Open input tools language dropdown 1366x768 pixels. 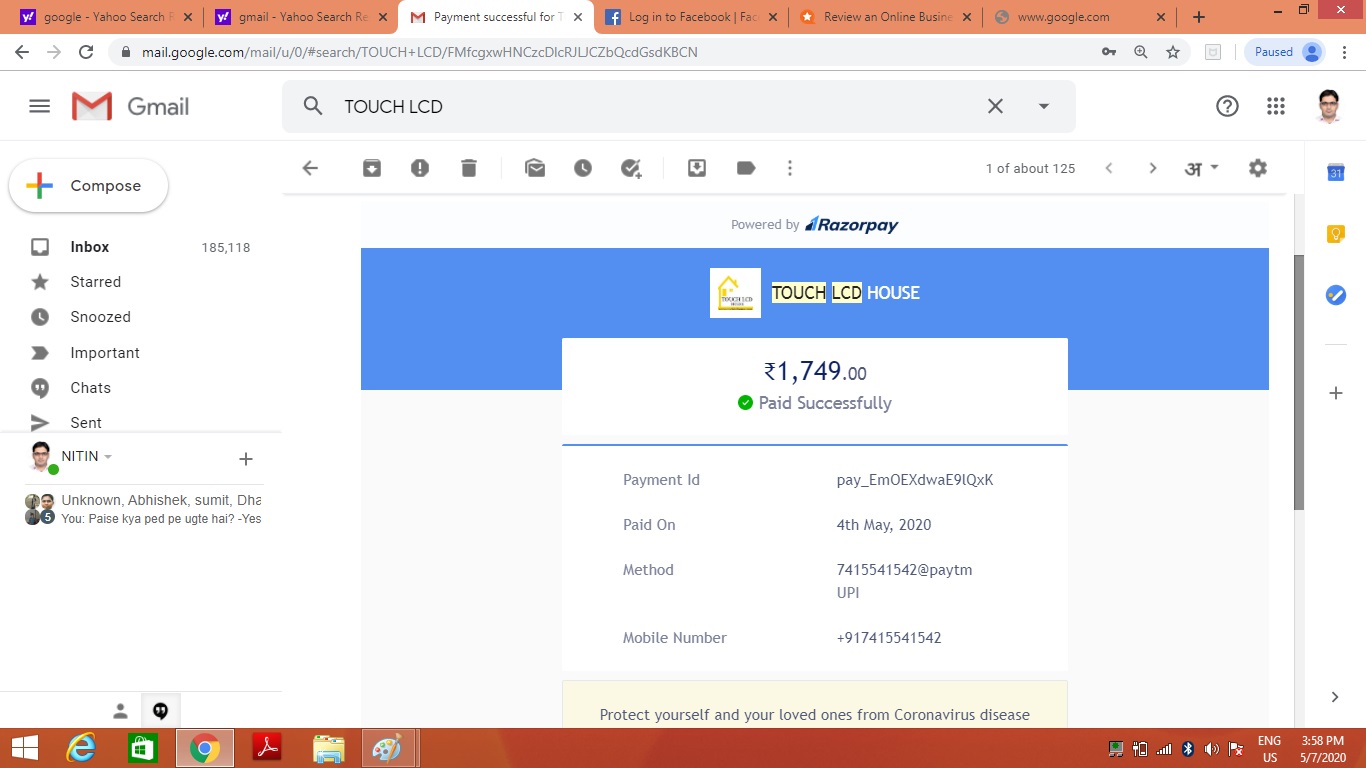[x=1202, y=168]
